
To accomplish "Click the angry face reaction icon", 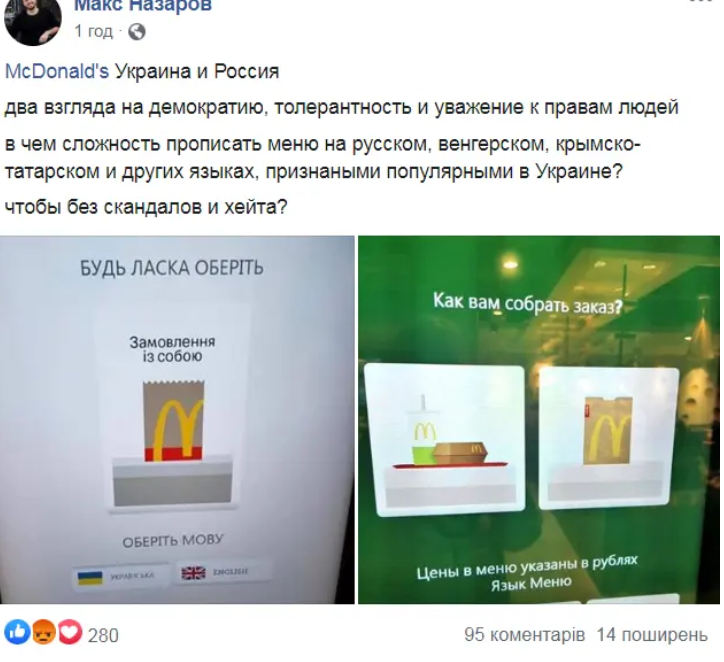I will 43,632.
